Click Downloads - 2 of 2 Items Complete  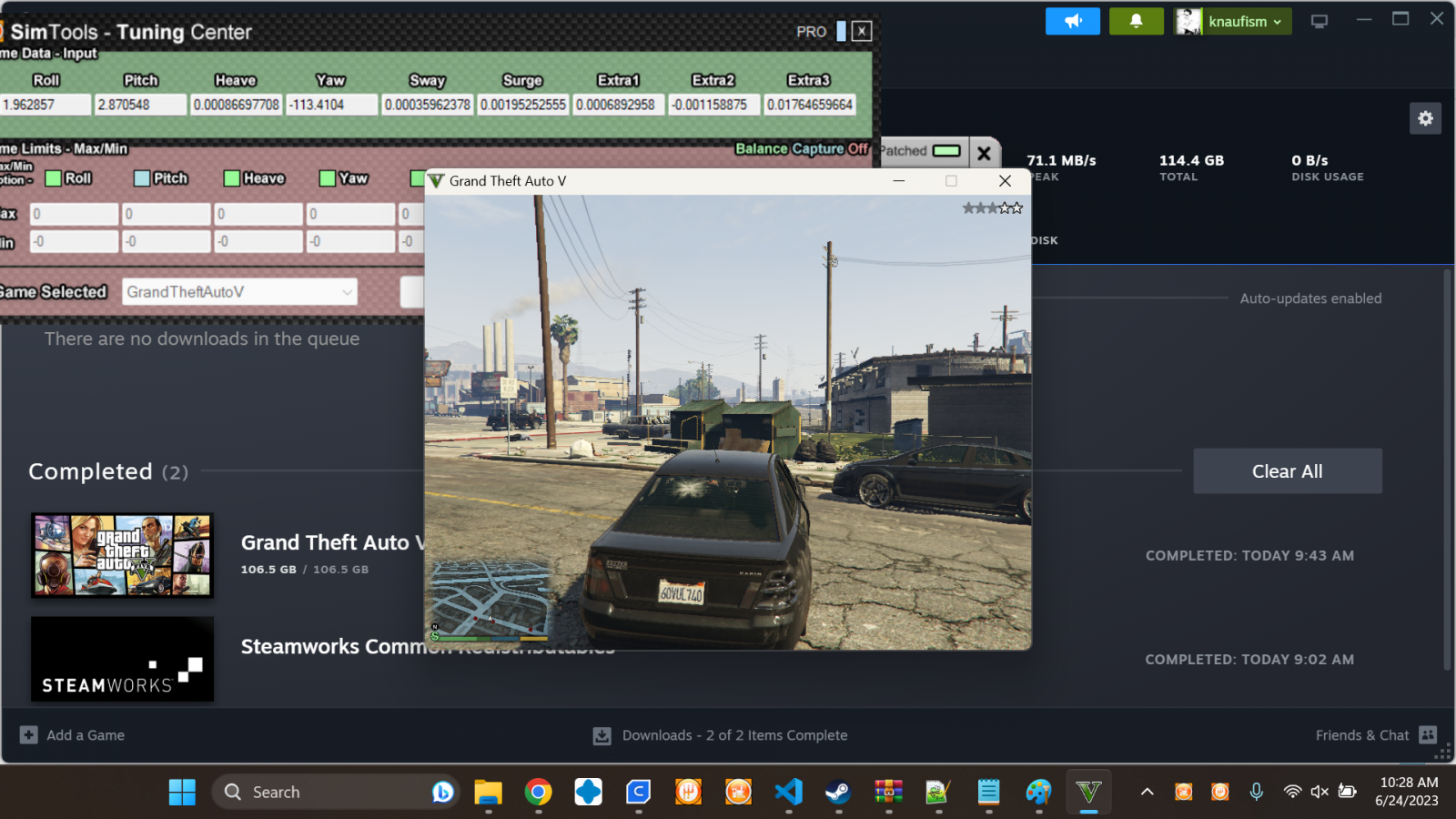point(734,735)
